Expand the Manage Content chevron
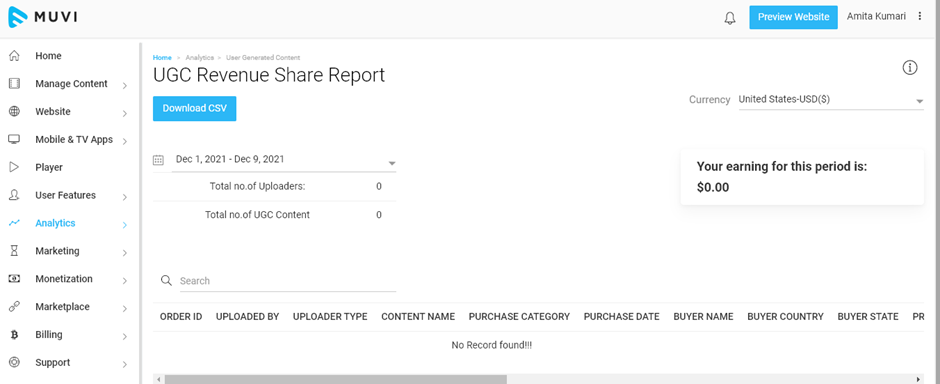The height and width of the screenshot is (384, 940). coord(125,86)
